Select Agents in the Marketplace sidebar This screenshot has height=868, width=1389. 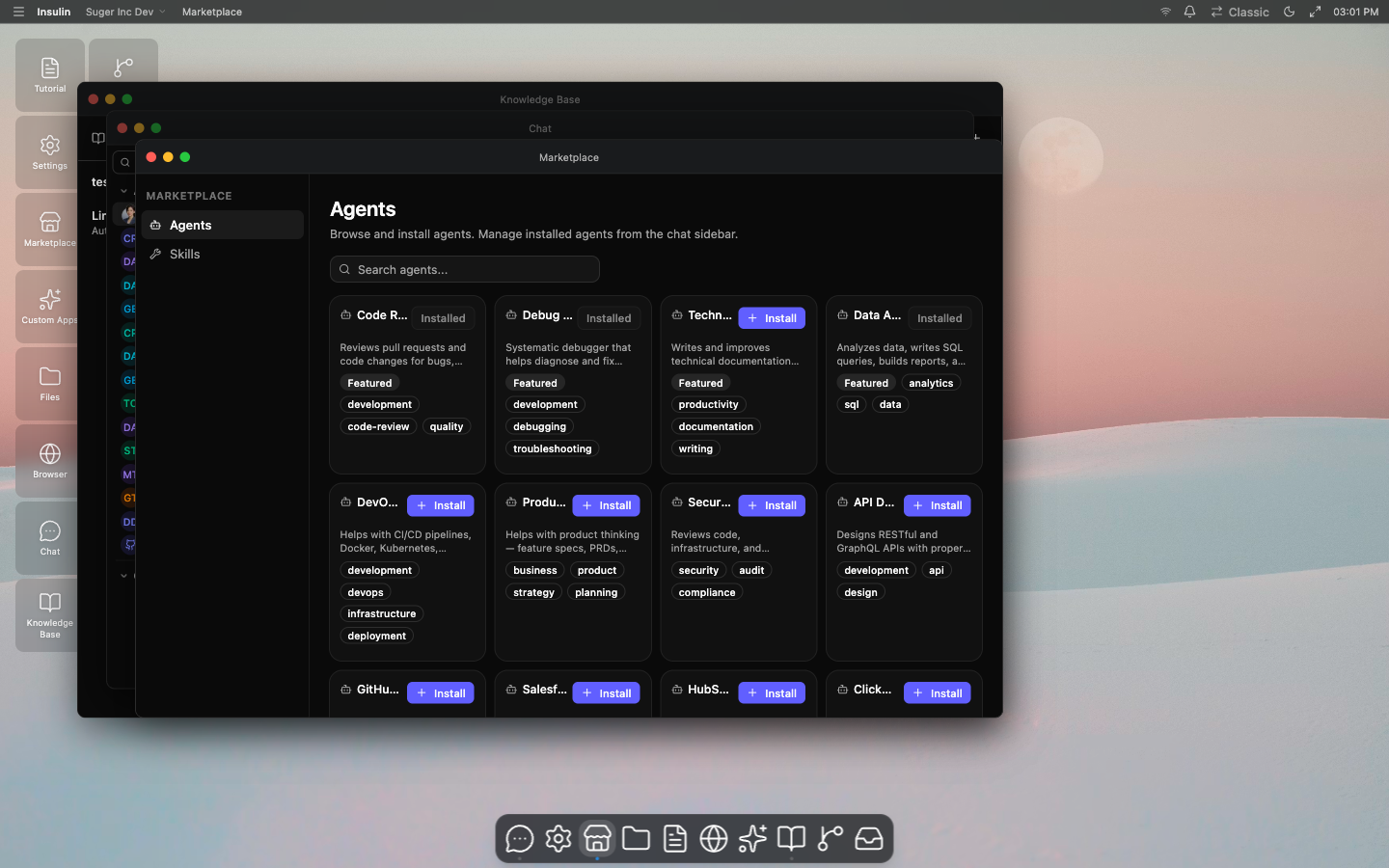(223, 225)
